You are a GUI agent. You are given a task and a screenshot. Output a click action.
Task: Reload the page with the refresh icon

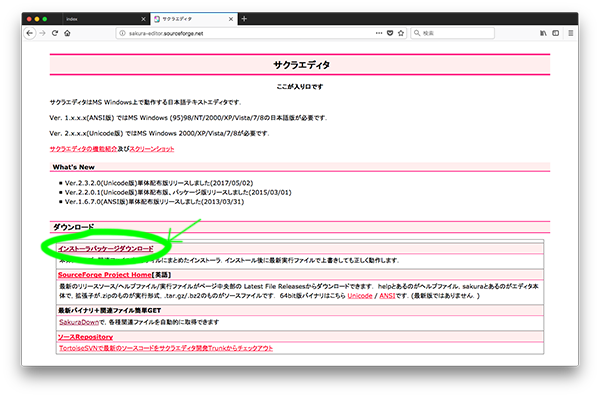(55, 33)
